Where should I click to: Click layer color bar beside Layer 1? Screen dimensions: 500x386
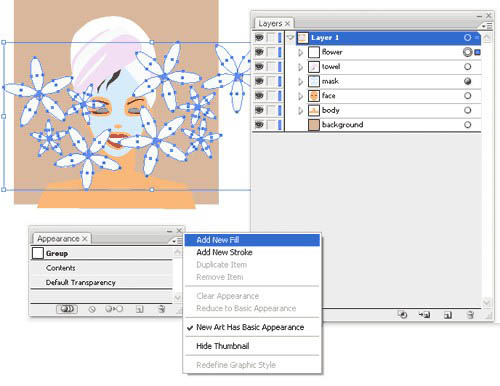[280, 38]
